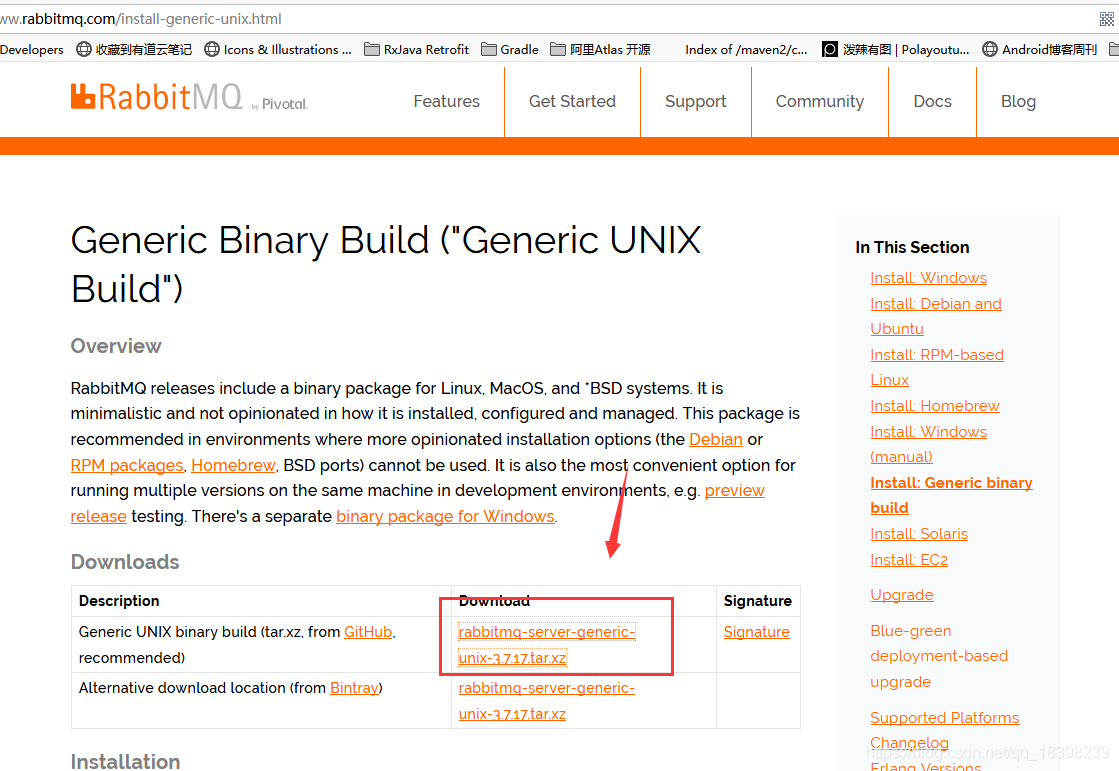Open Install: Solaris in the sidebar
The width and height of the screenshot is (1119, 771).
click(x=919, y=533)
